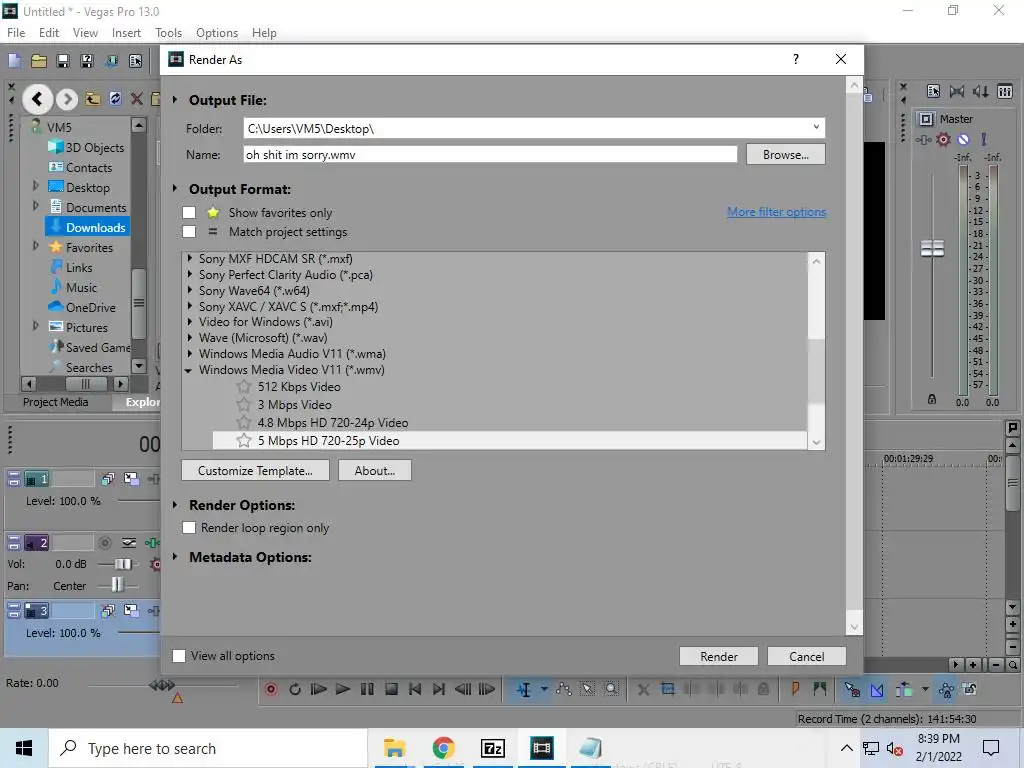
Task: Collapse the Render Options section
Action: point(175,505)
